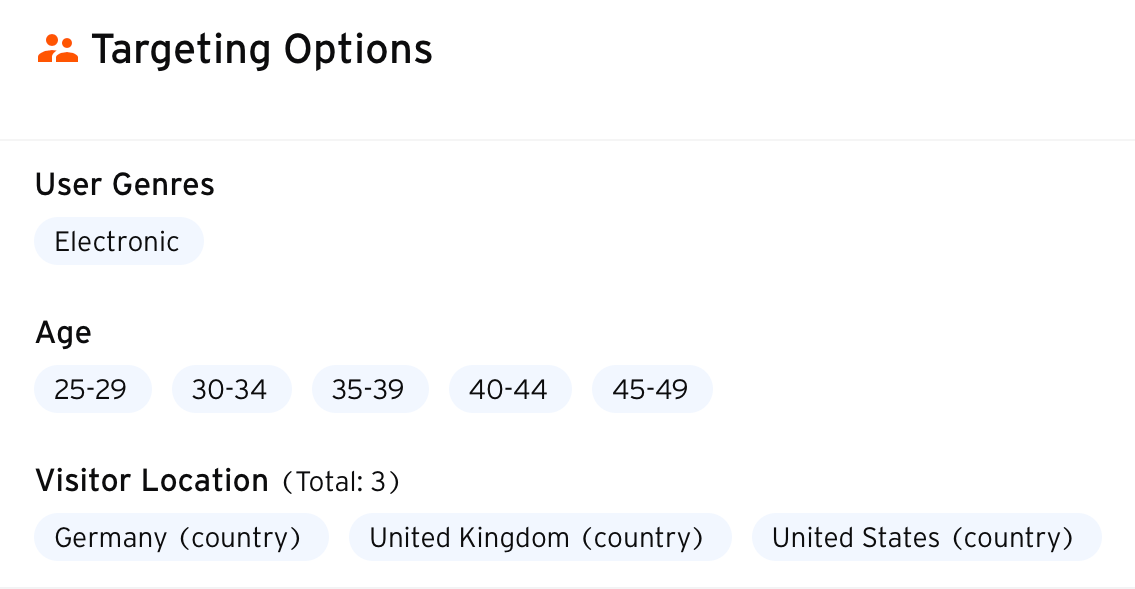This screenshot has width=1135, height=589.
Task: Select the 25-29 age chip
Action: tap(92, 389)
